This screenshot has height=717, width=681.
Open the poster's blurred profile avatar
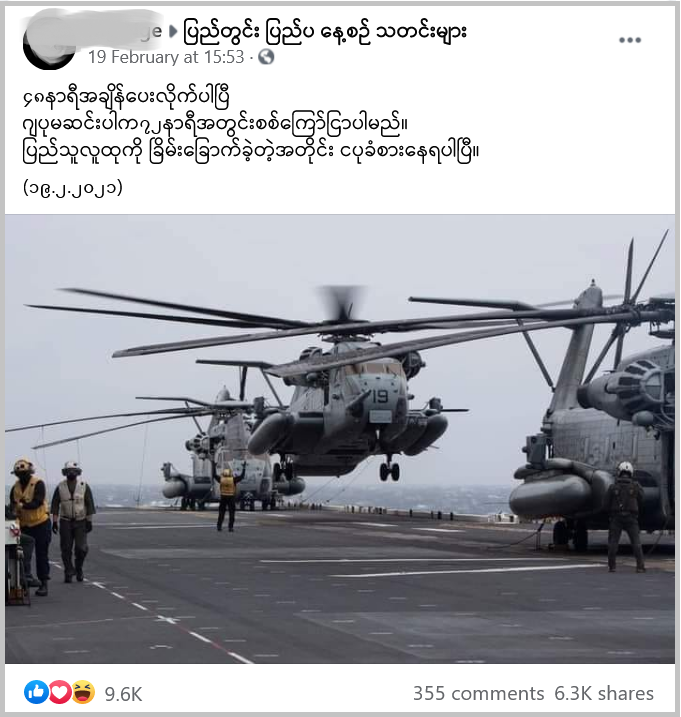[49, 44]
